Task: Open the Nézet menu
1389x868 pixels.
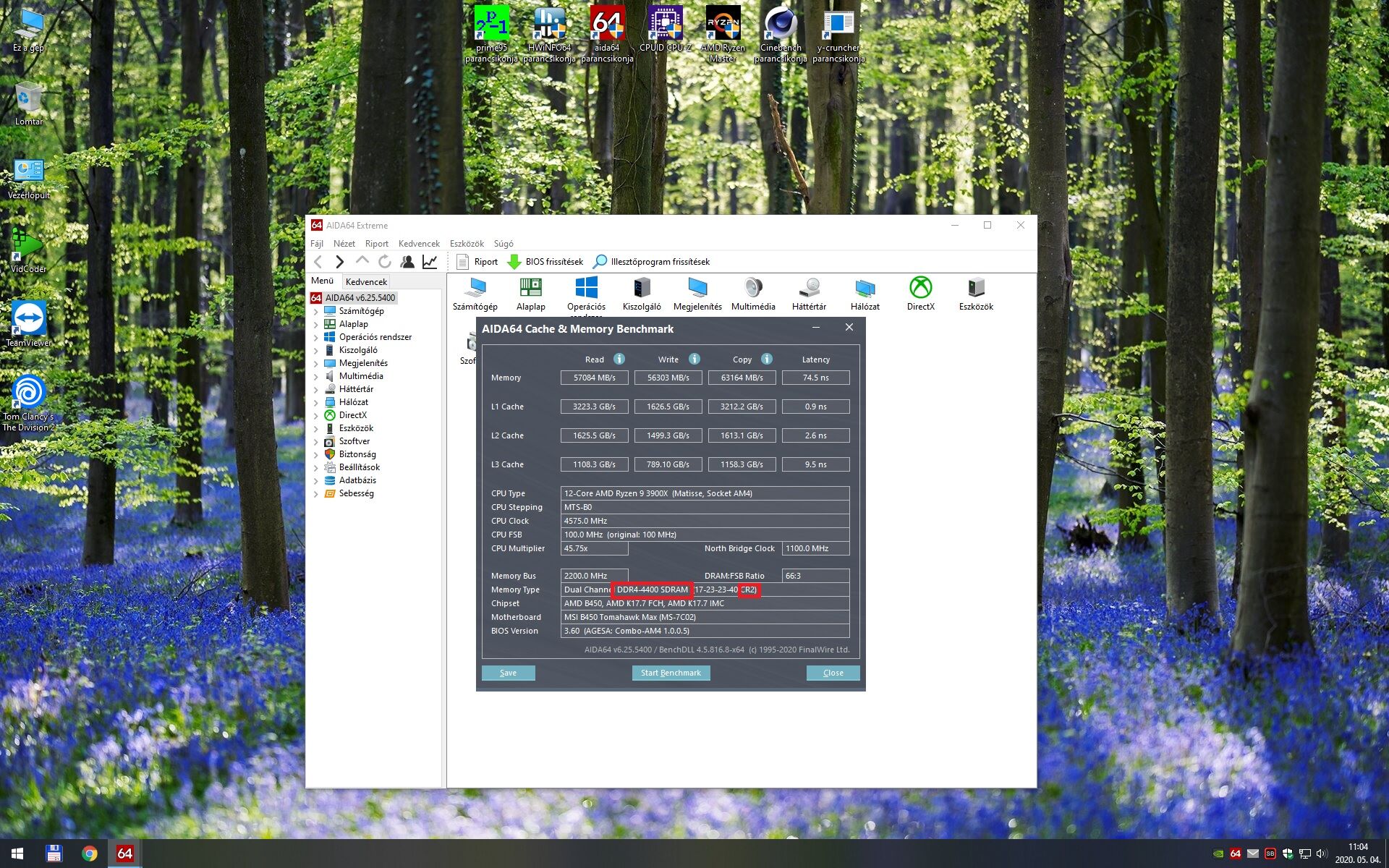Action: [x=344, y=244]
